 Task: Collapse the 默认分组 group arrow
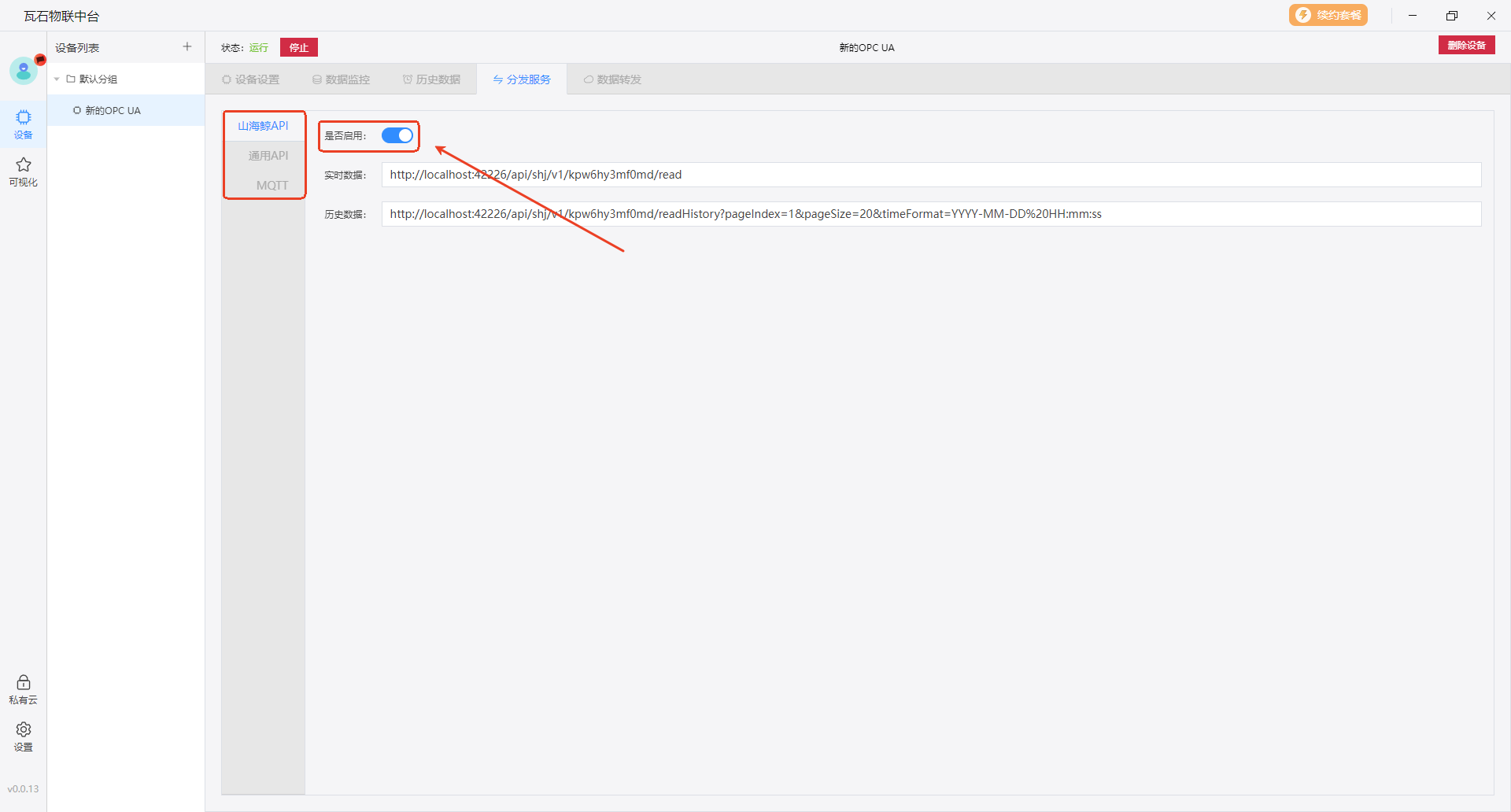[x=57, y=79]
